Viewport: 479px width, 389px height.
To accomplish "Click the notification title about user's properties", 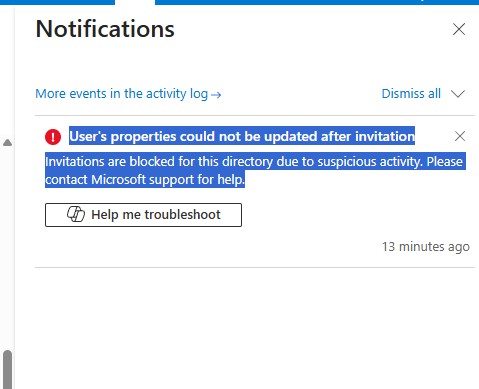I will pyautogui.click(x=242, y=136).
